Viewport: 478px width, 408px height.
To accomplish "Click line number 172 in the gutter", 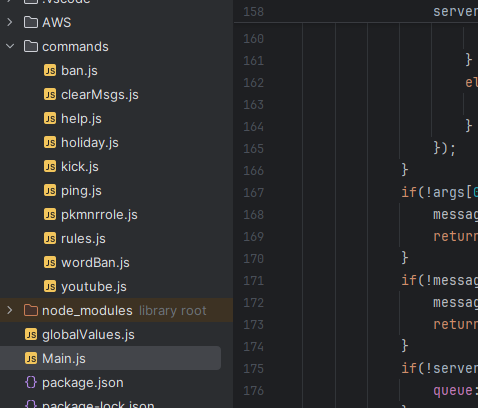I will tap(254, 303).
